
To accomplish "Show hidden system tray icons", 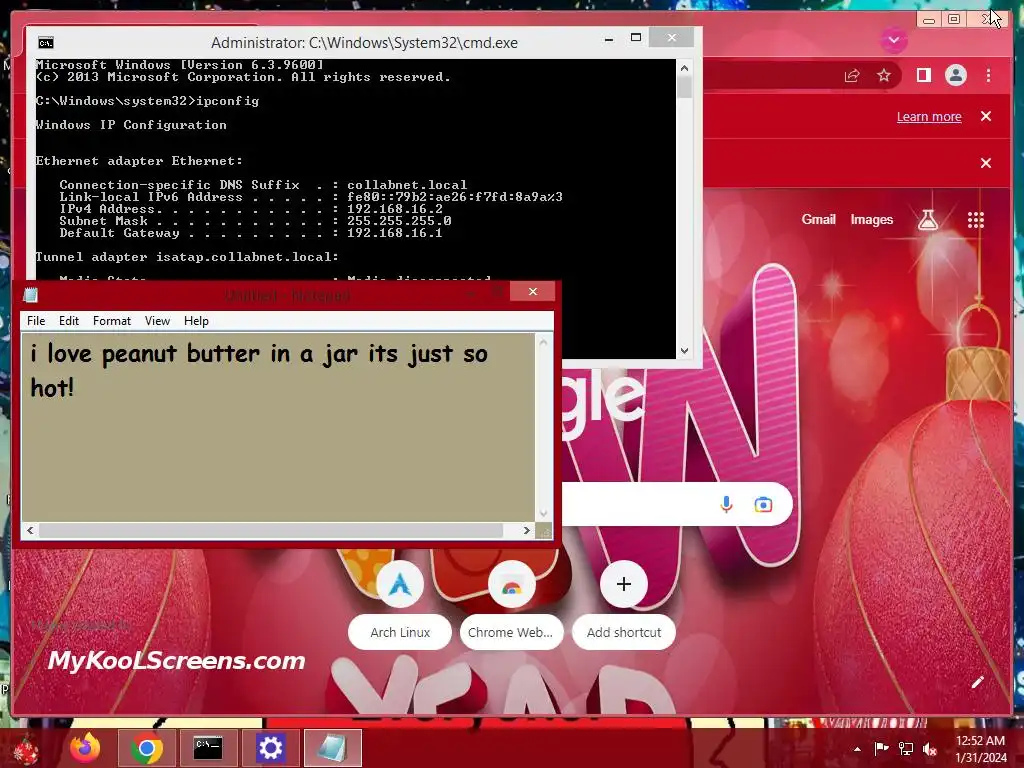I will click(857, 749).
